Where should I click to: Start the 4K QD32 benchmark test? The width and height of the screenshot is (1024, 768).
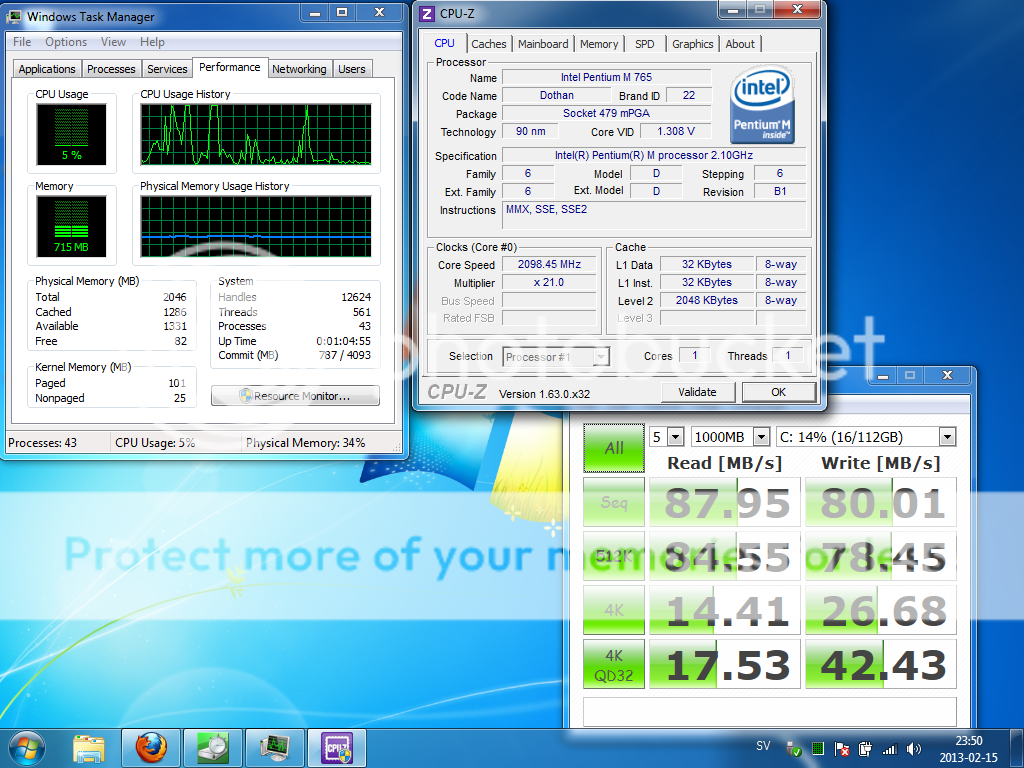click(x=613, y=664)
